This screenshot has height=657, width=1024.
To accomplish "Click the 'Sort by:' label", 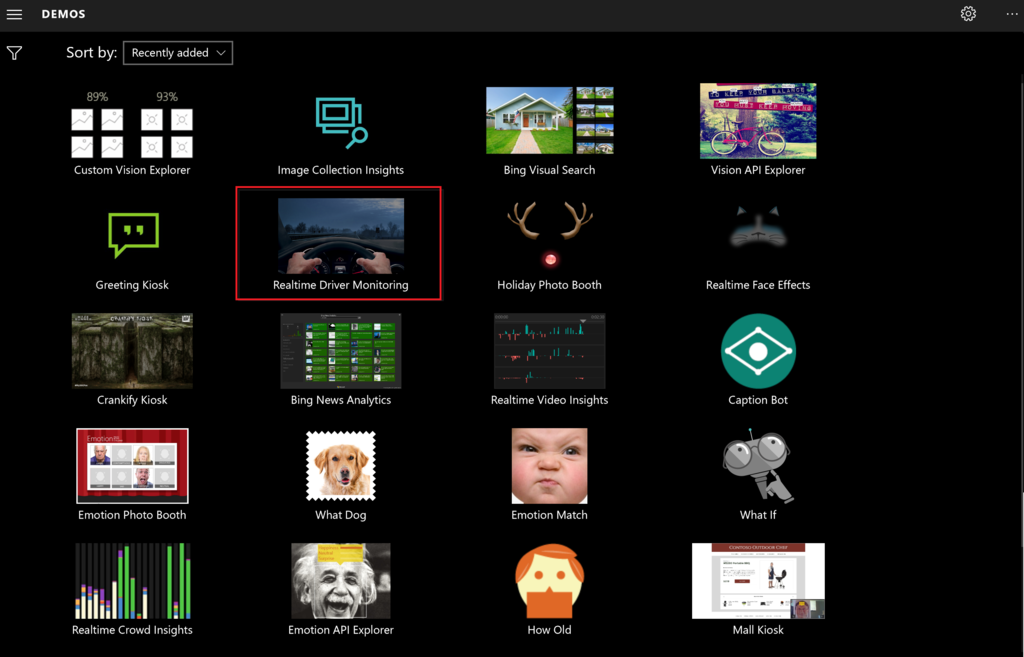I will [91, 52].
